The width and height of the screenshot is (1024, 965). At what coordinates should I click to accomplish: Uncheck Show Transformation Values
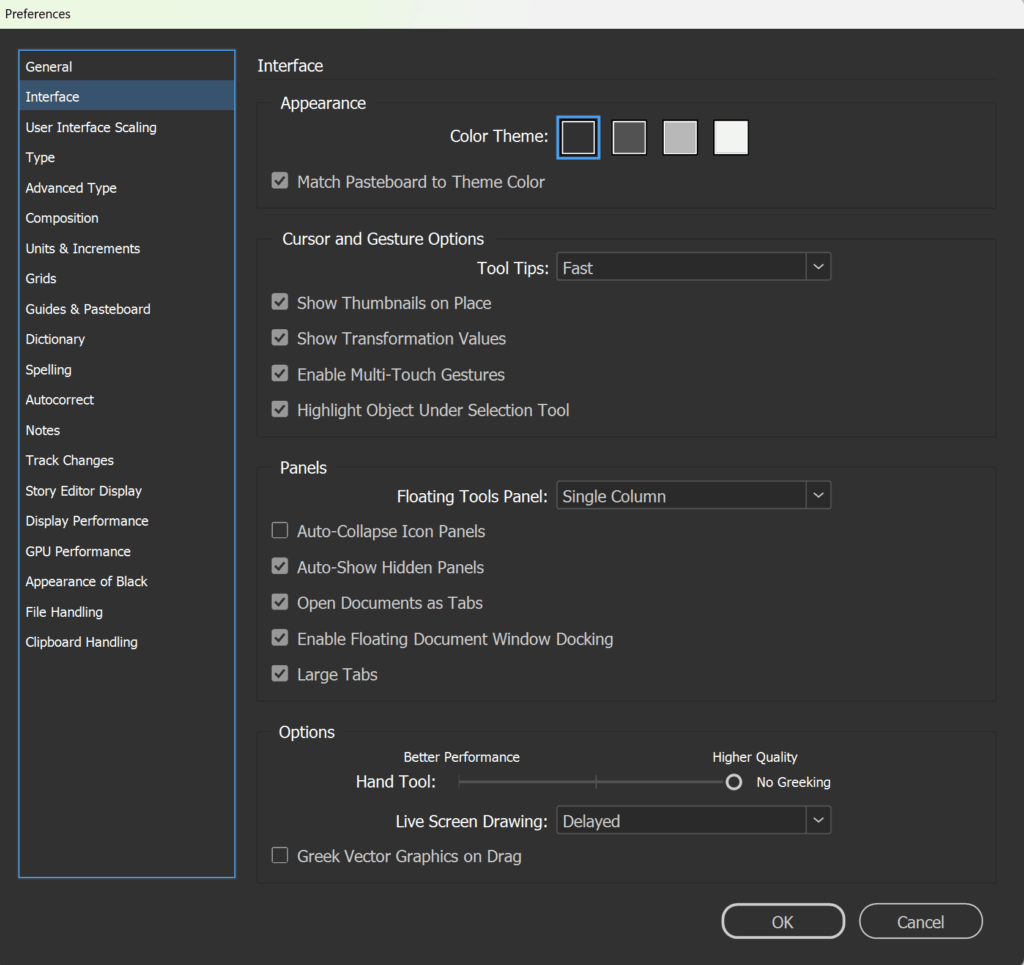pos(280,338)
